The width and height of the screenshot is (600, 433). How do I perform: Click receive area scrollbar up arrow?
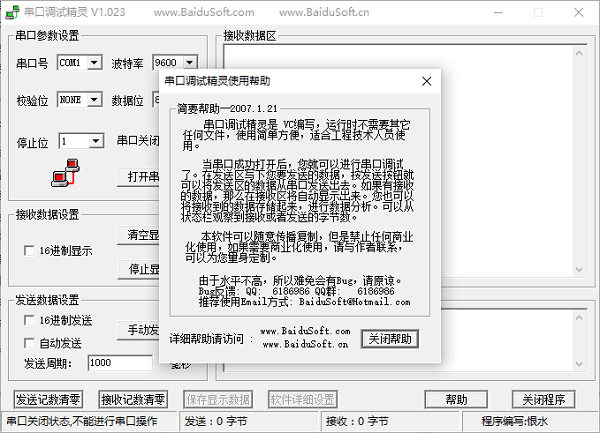point(579,53)
